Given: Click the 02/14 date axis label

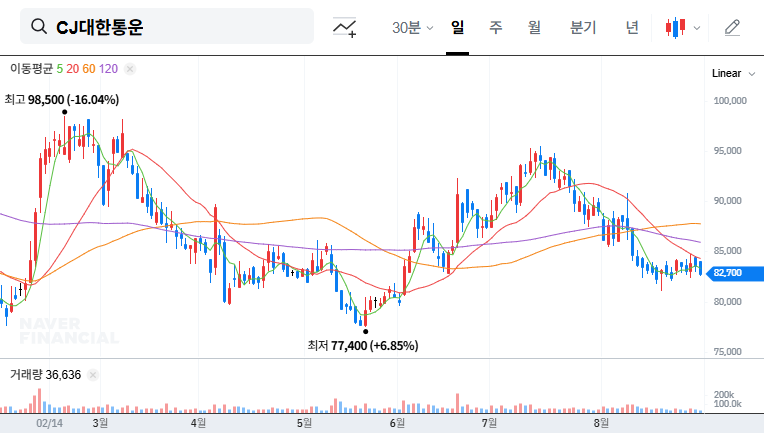Looking at the screenshot, I should [49, 423].
